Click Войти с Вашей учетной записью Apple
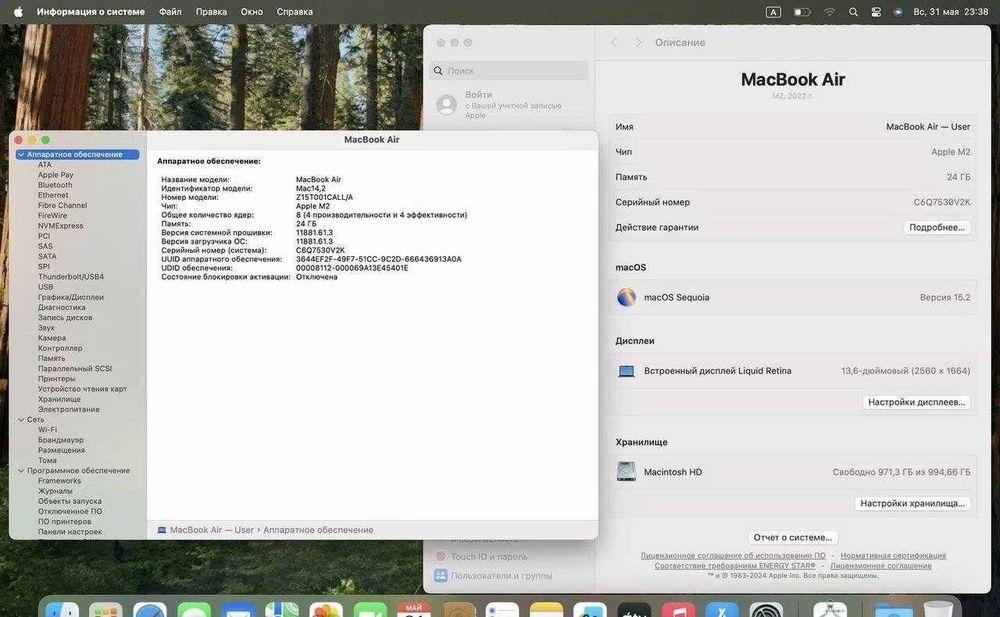Image resolution: width=1000 pixels, height=617 pixels. pyautogui.click(x=509, y=105)
